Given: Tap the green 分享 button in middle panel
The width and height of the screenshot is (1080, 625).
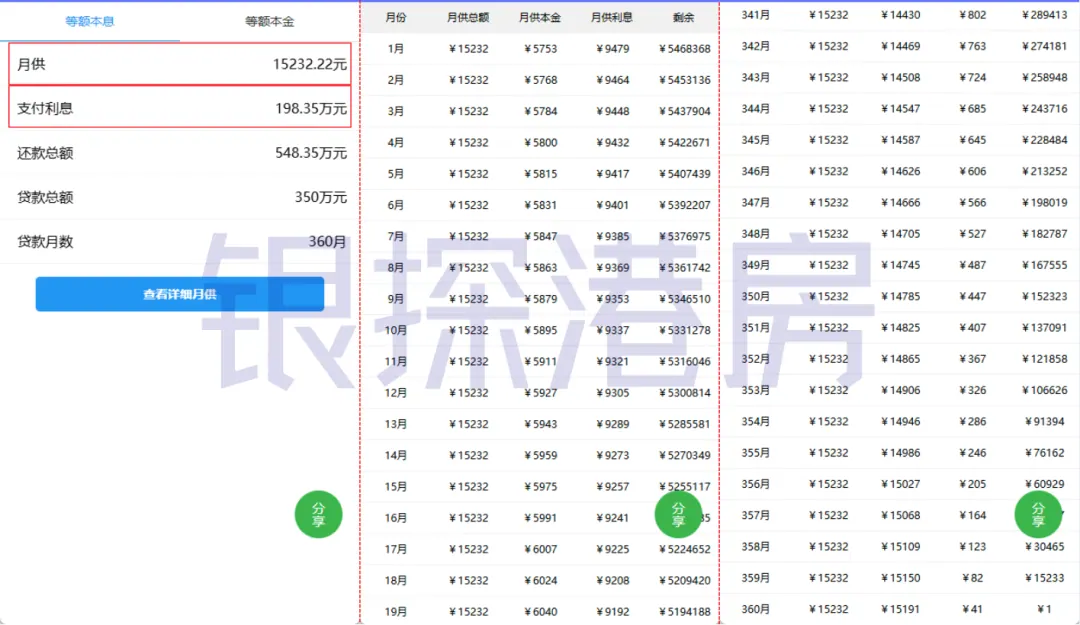Looking at the screenshot, I should tap(678, 514).
